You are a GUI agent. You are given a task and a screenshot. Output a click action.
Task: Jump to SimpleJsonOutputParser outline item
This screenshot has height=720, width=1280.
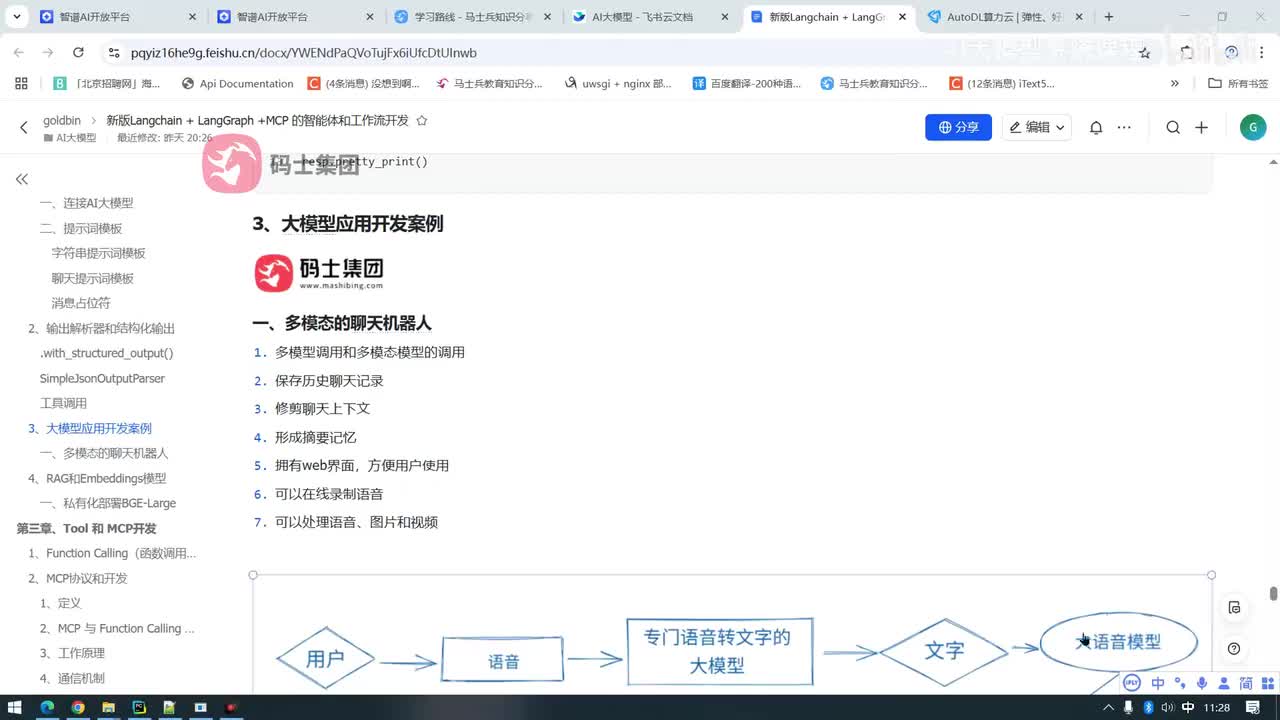pyautogui.click(x=102, y=378)
